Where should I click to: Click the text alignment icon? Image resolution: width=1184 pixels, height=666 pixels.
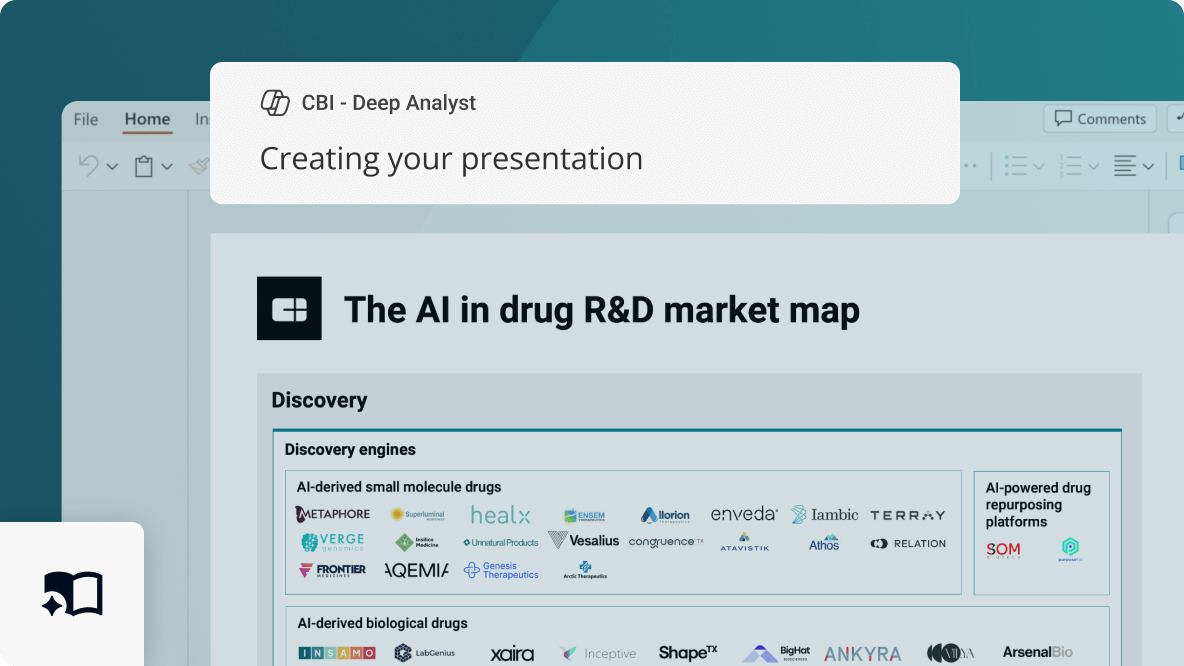(1126, 166)
